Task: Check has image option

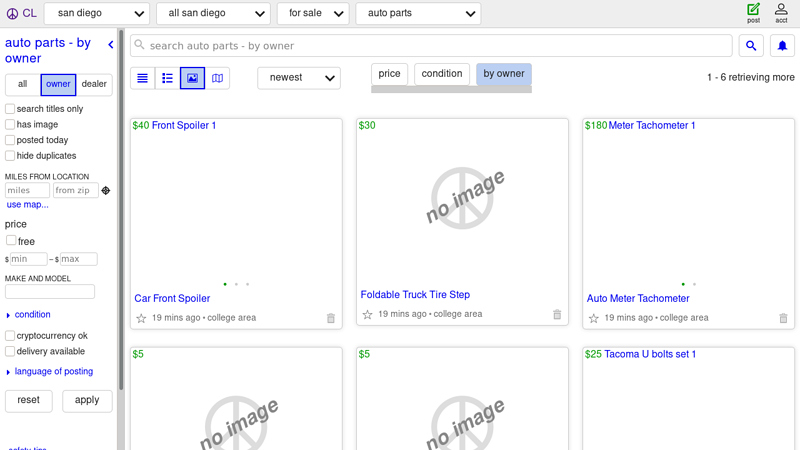Action: 10,124
